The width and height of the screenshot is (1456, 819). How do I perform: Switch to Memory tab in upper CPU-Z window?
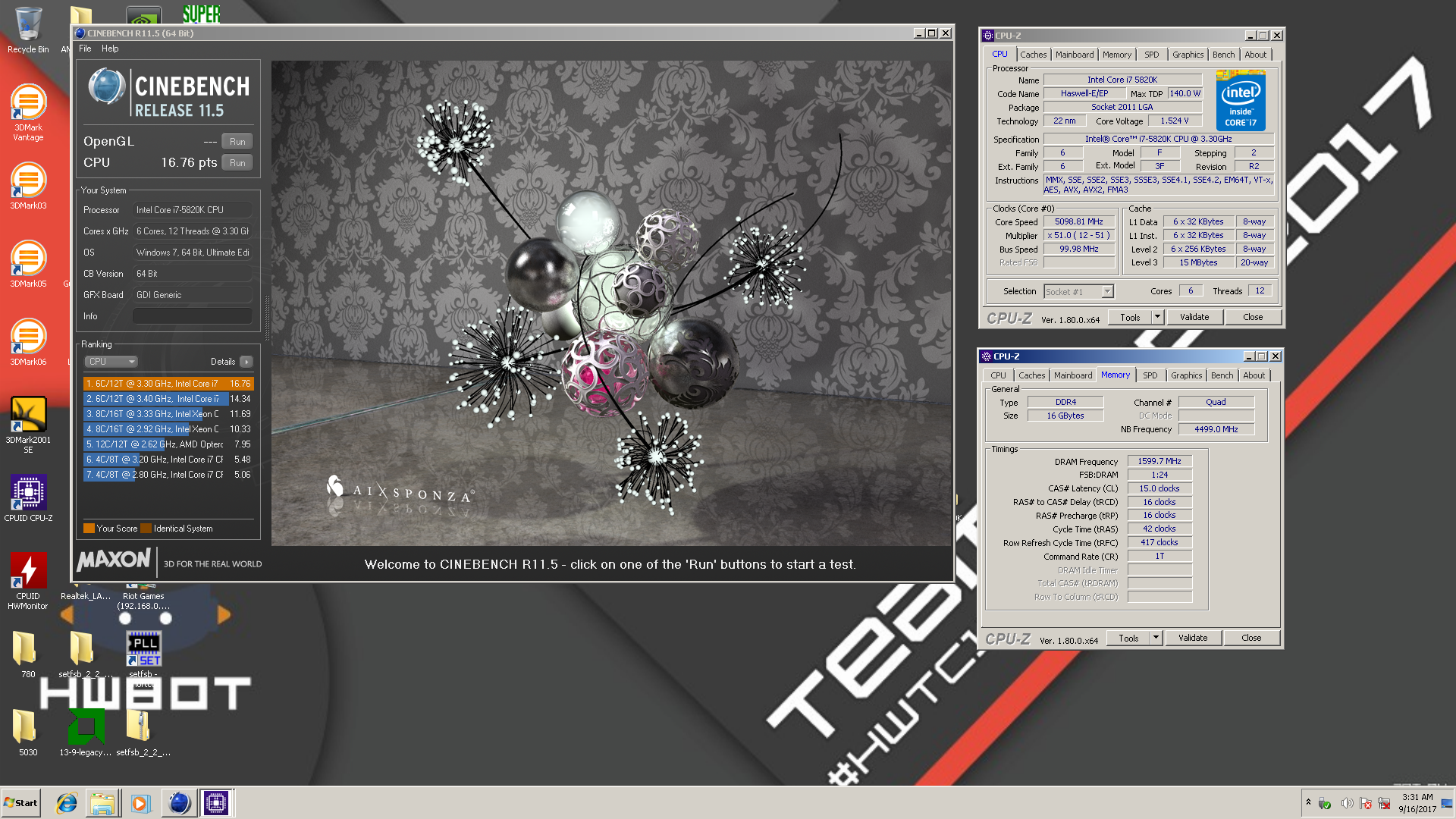tap(1117, 55)
